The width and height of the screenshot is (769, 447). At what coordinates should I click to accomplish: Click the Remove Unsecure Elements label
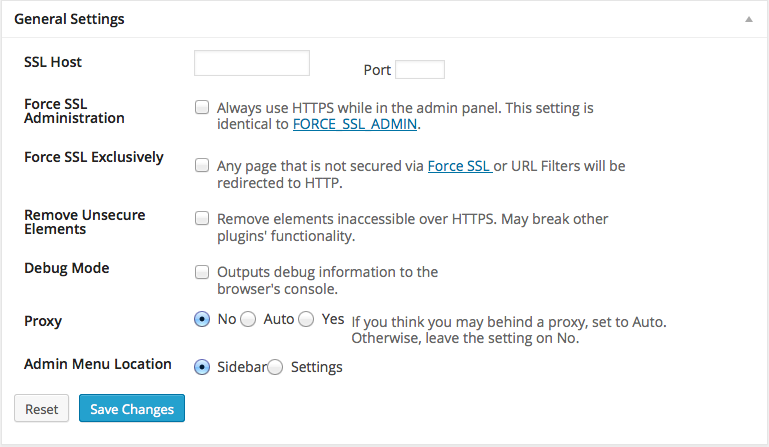[x=85, y=222]
